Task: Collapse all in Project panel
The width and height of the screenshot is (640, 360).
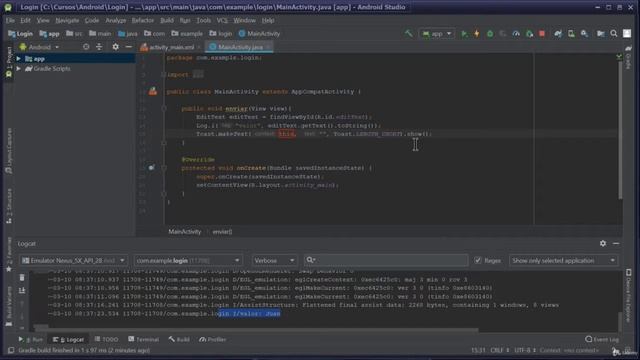Action: (x=99, y=47)
